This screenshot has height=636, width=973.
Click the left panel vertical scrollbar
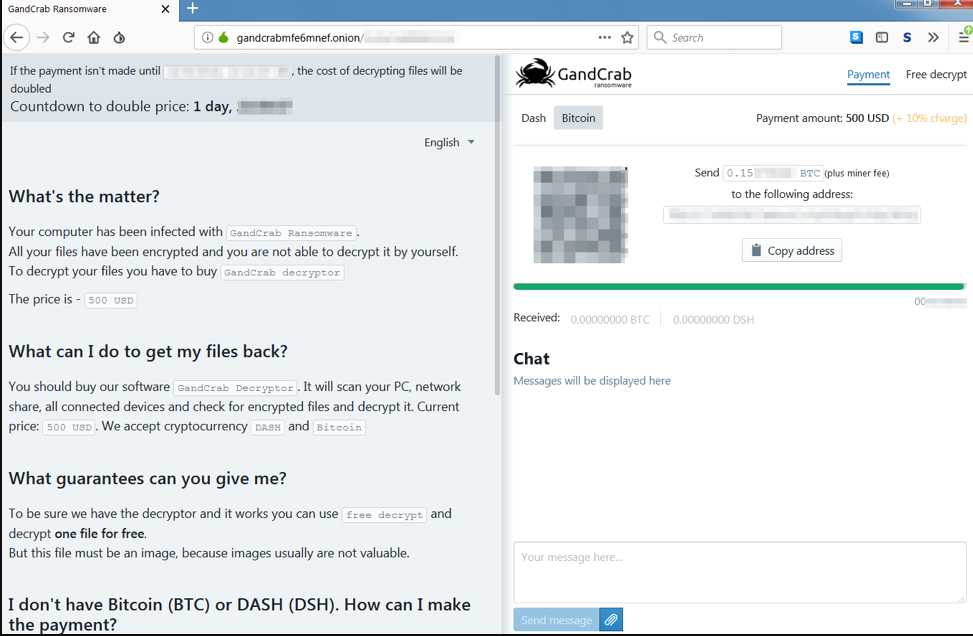point(497,225)
